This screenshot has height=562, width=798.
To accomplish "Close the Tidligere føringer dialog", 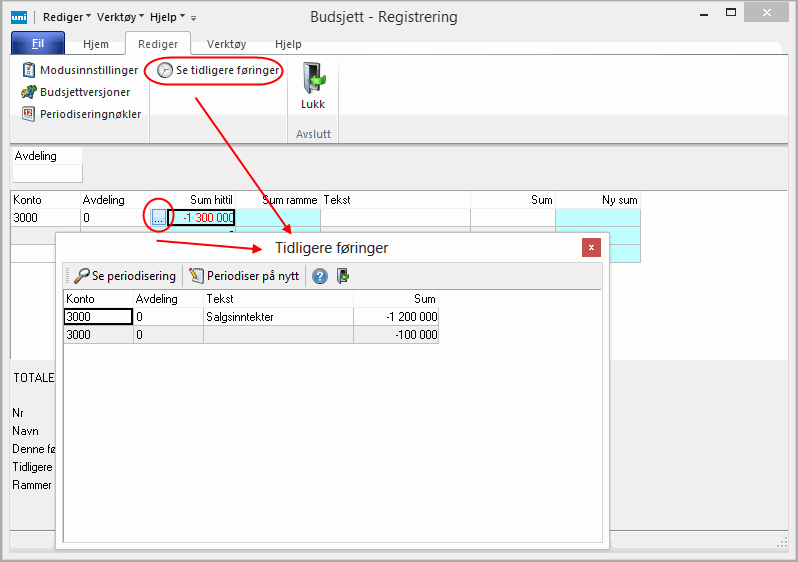I will point(591,247).
